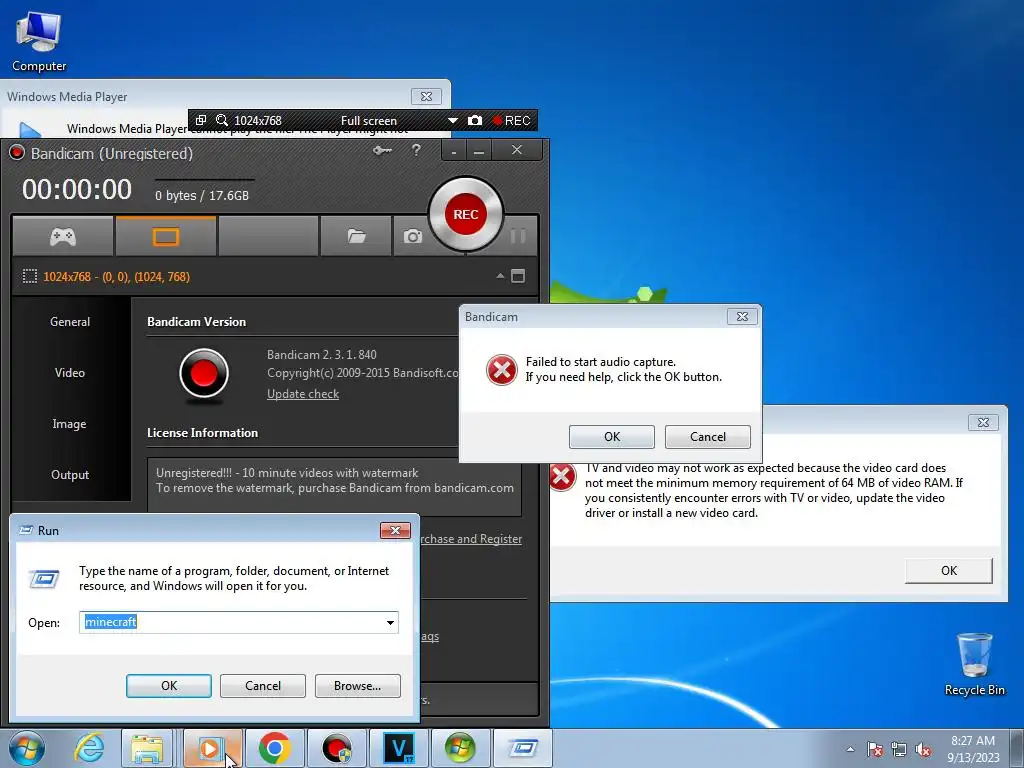Open the Image settings tab
Image resolution: width=1024 pixels, height=768 pixels.
click(70, 423)
